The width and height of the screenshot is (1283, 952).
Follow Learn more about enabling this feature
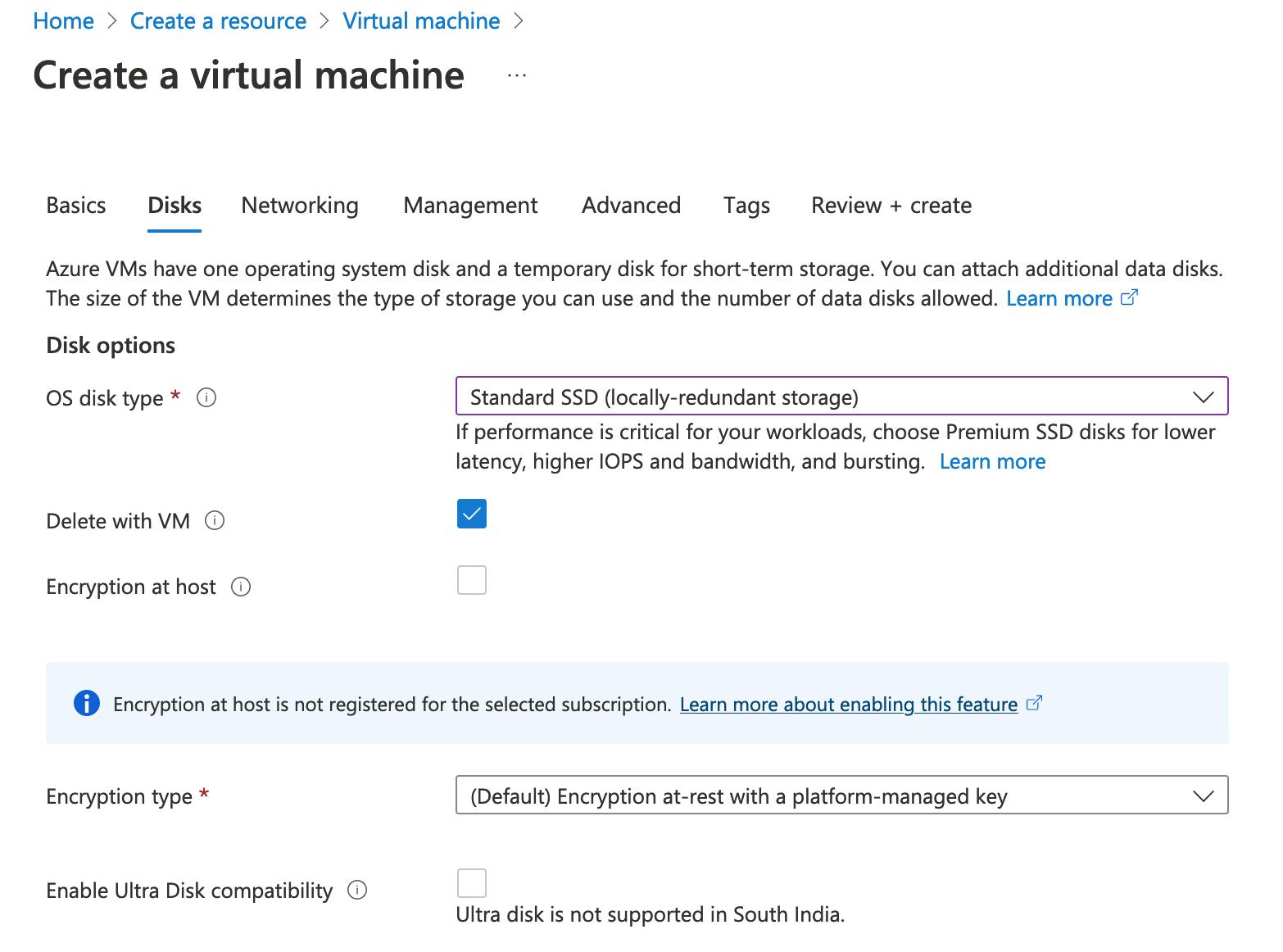849,705
